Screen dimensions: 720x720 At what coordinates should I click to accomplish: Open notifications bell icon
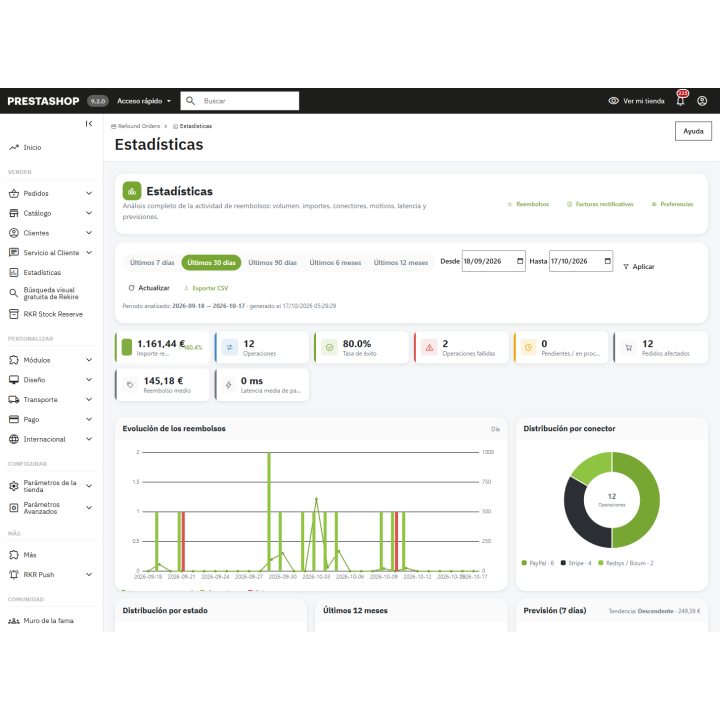coord(681,101)
